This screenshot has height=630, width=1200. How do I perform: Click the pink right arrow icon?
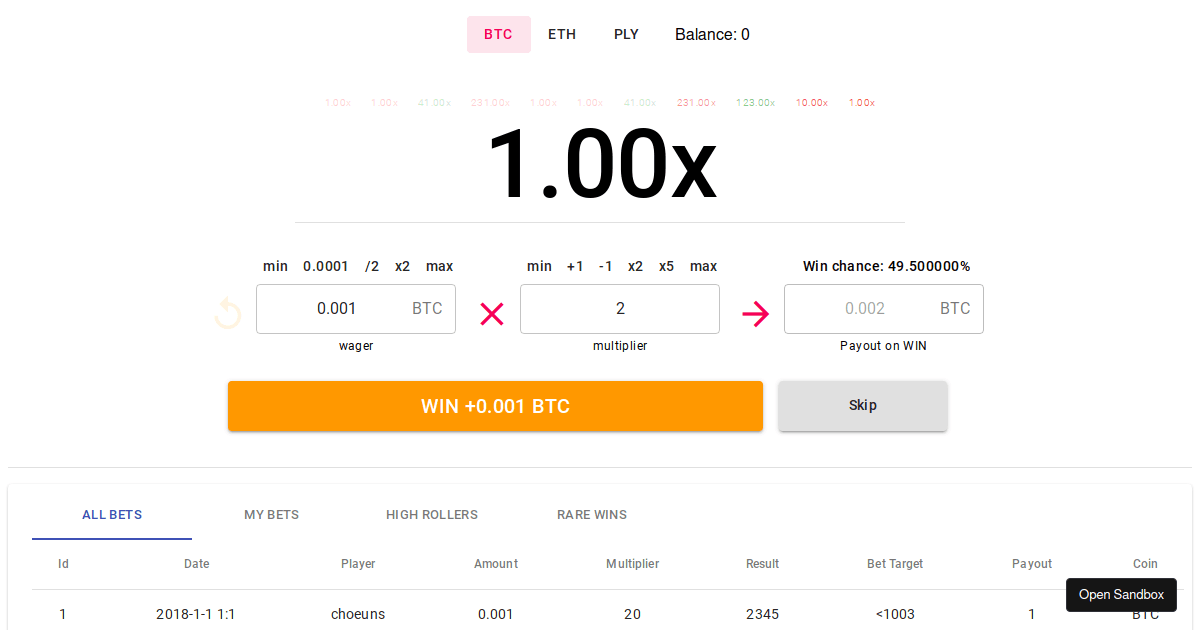pyautogui.click(x=755, y=314)
